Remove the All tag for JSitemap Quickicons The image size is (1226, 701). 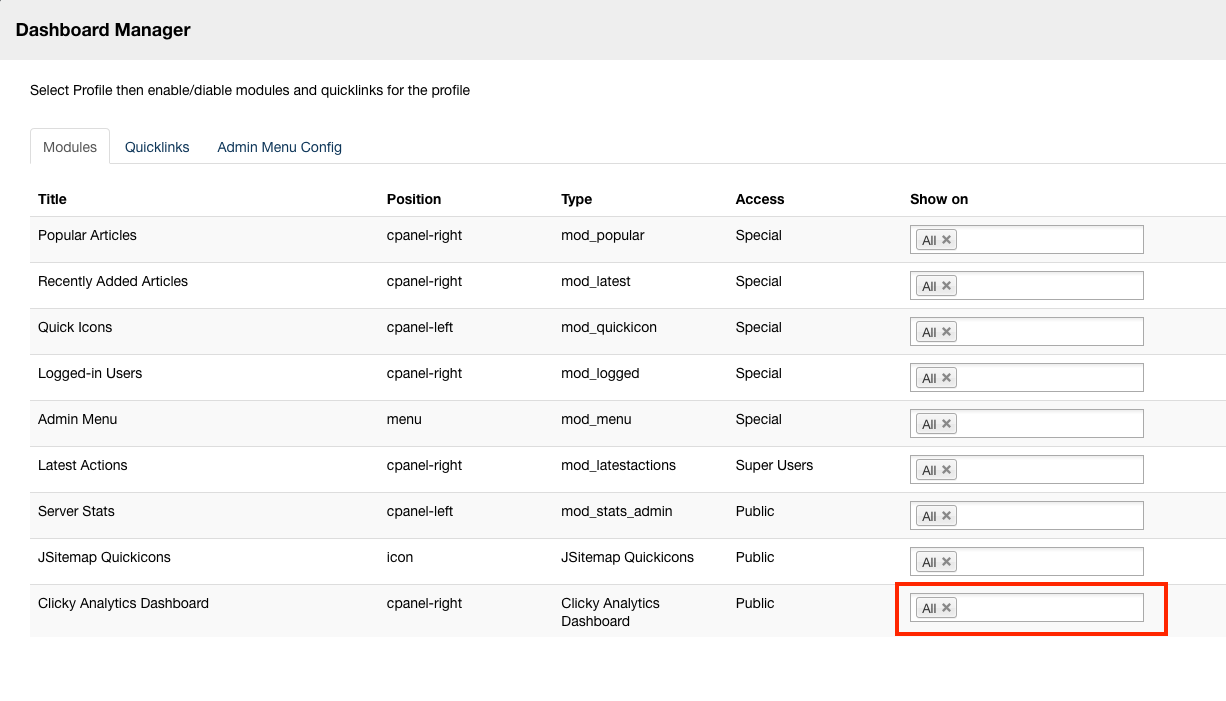[946, 562]
